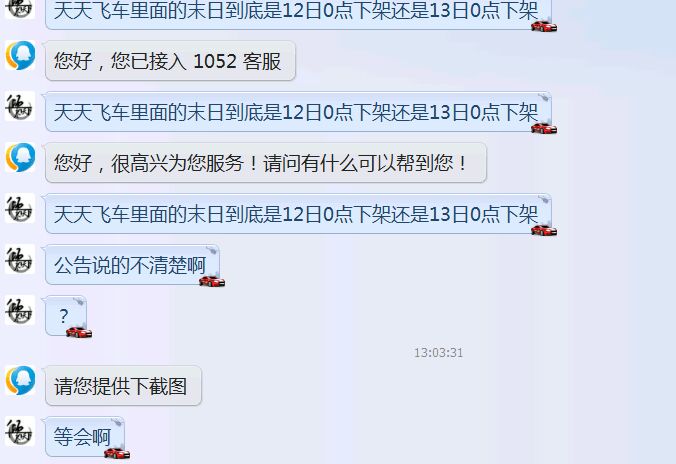Click the "请您提供下截图" agent reply bubble

coord(123,386)
